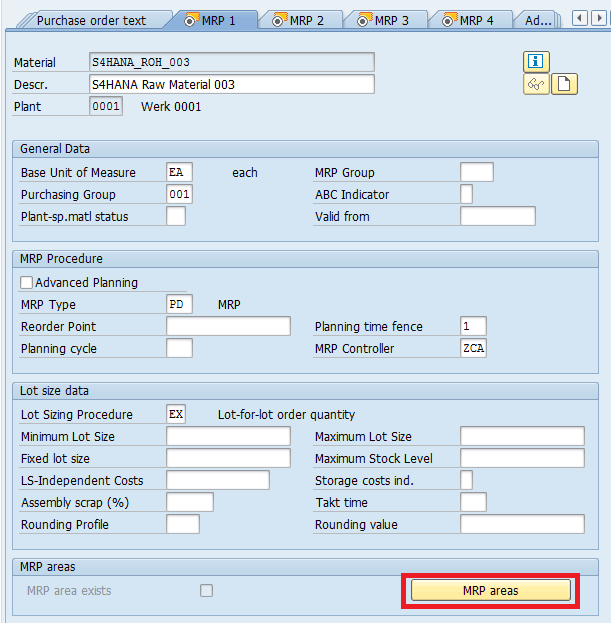The height and width of the screenshot is (623, 611).
Task: Click the LS-Independent Costs field
Action: (218, 480)
